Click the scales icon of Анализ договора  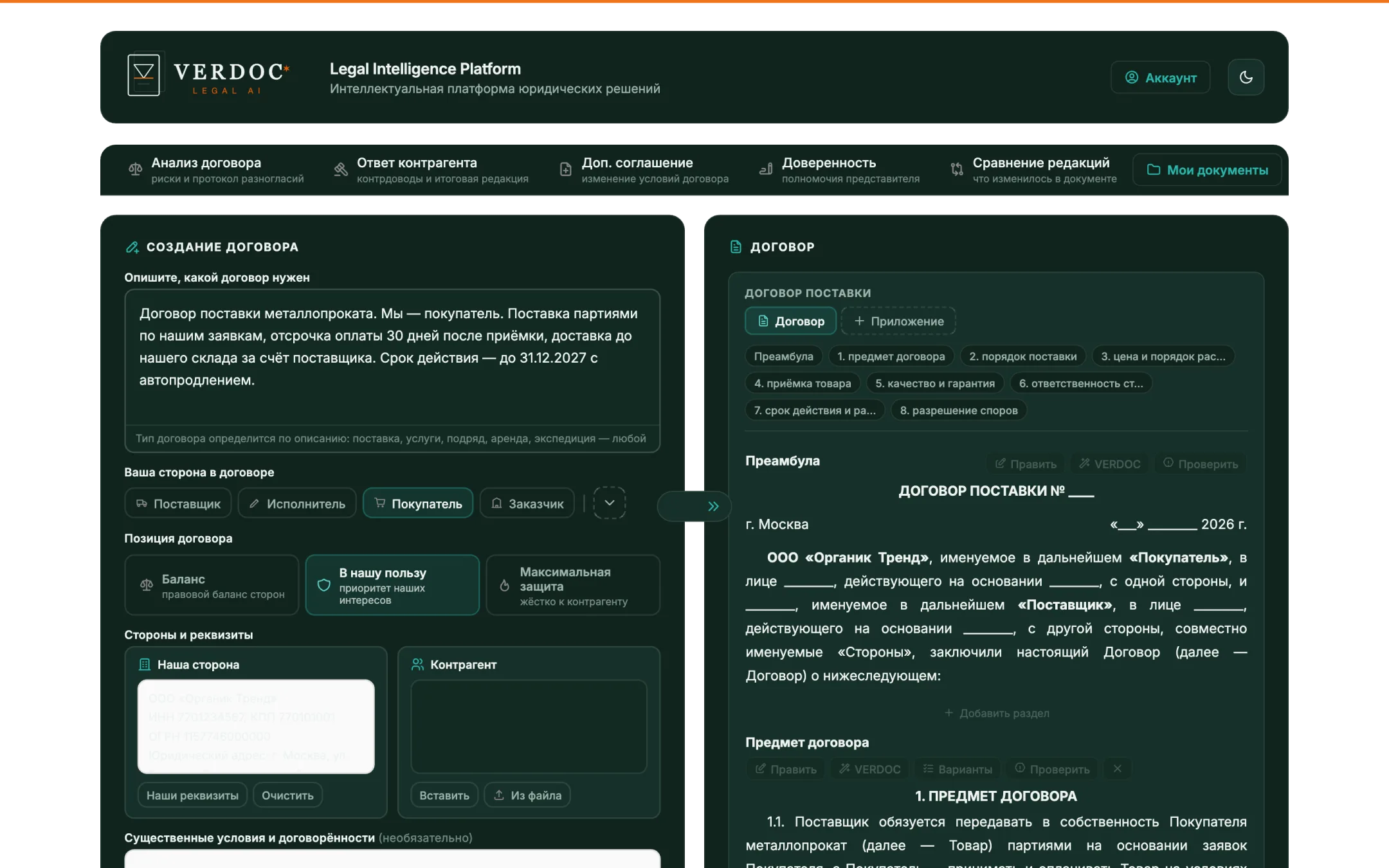point(135,170)
